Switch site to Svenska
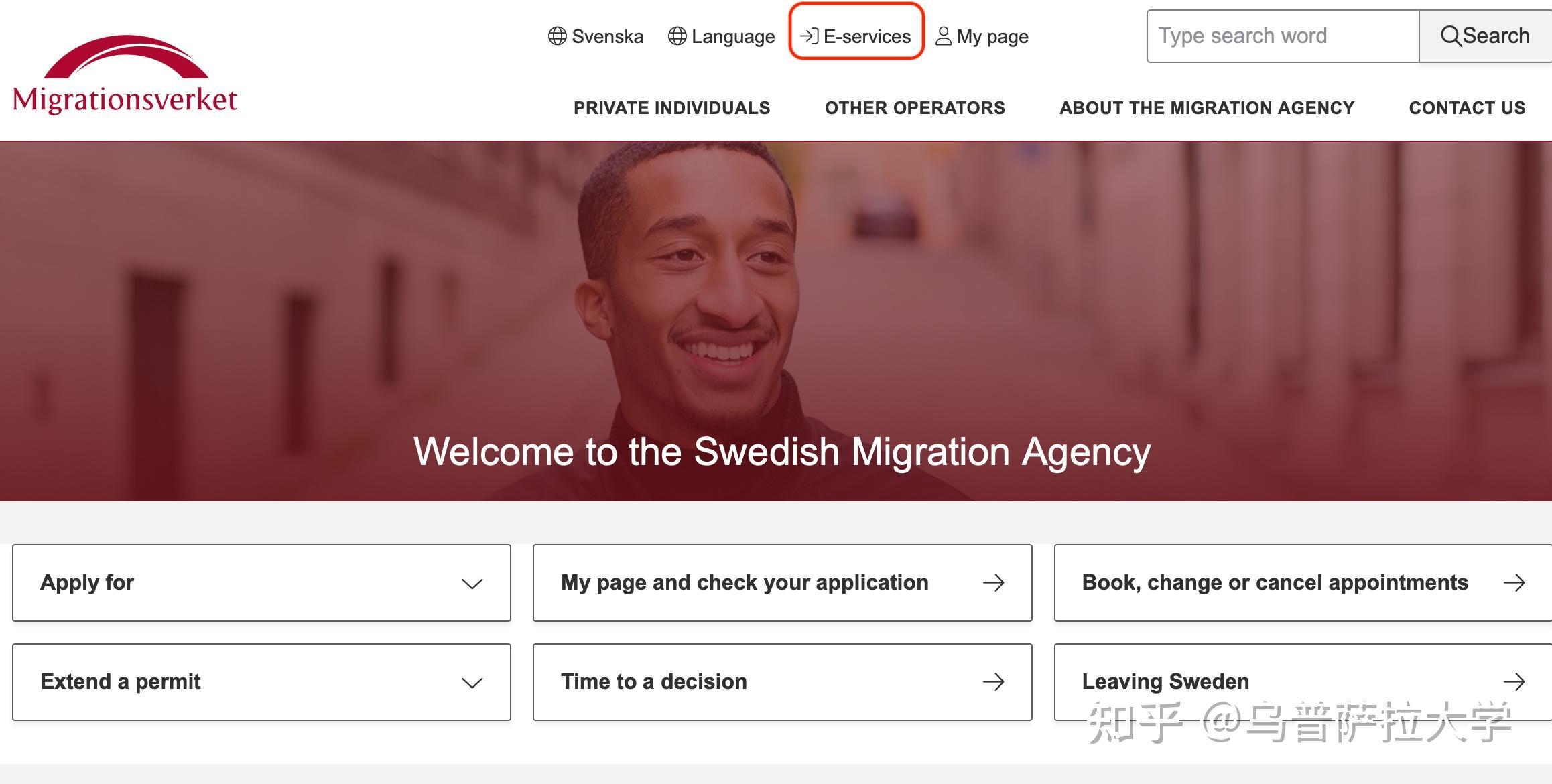The image size is (1552, 784). click(x=596, y=36)
